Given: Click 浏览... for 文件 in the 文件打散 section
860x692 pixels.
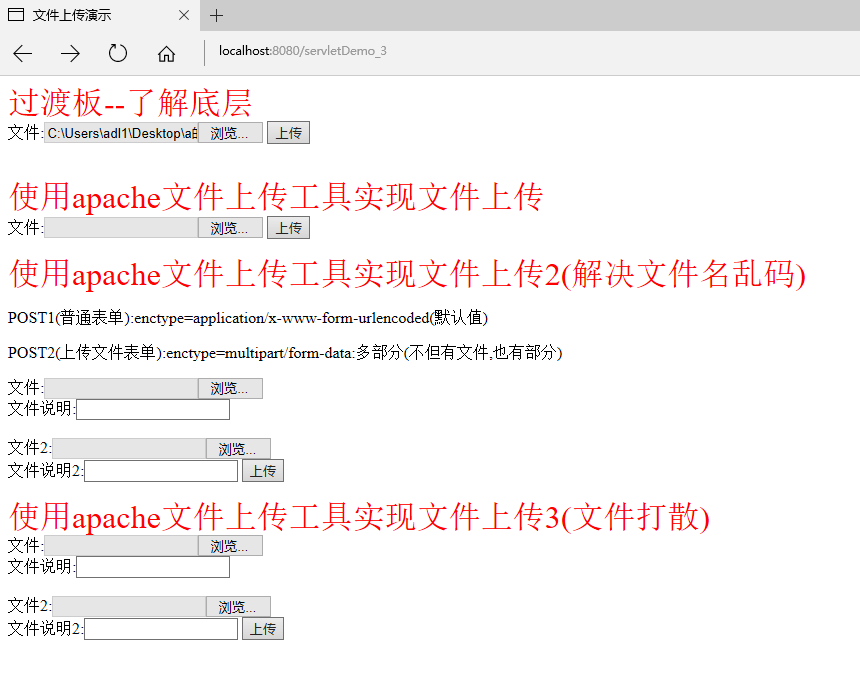Looking at the screenshot, I should [230, 546].
